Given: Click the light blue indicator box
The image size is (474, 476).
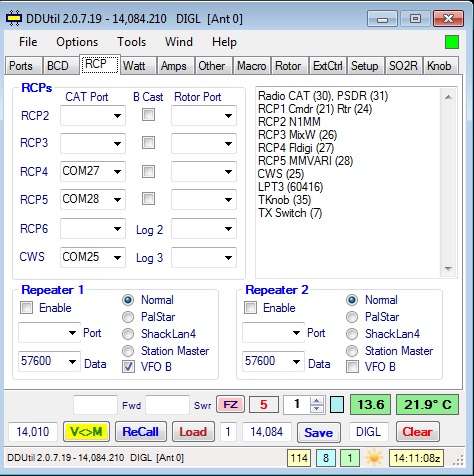Looking at the screenshot, I should point(337,405).
